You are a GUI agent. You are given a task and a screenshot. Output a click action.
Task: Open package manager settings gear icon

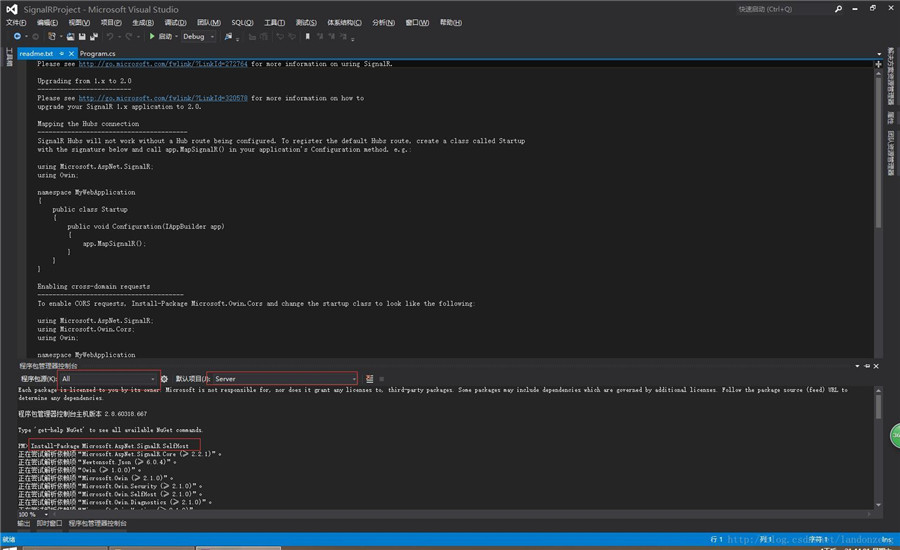click(x=165, y=379)
